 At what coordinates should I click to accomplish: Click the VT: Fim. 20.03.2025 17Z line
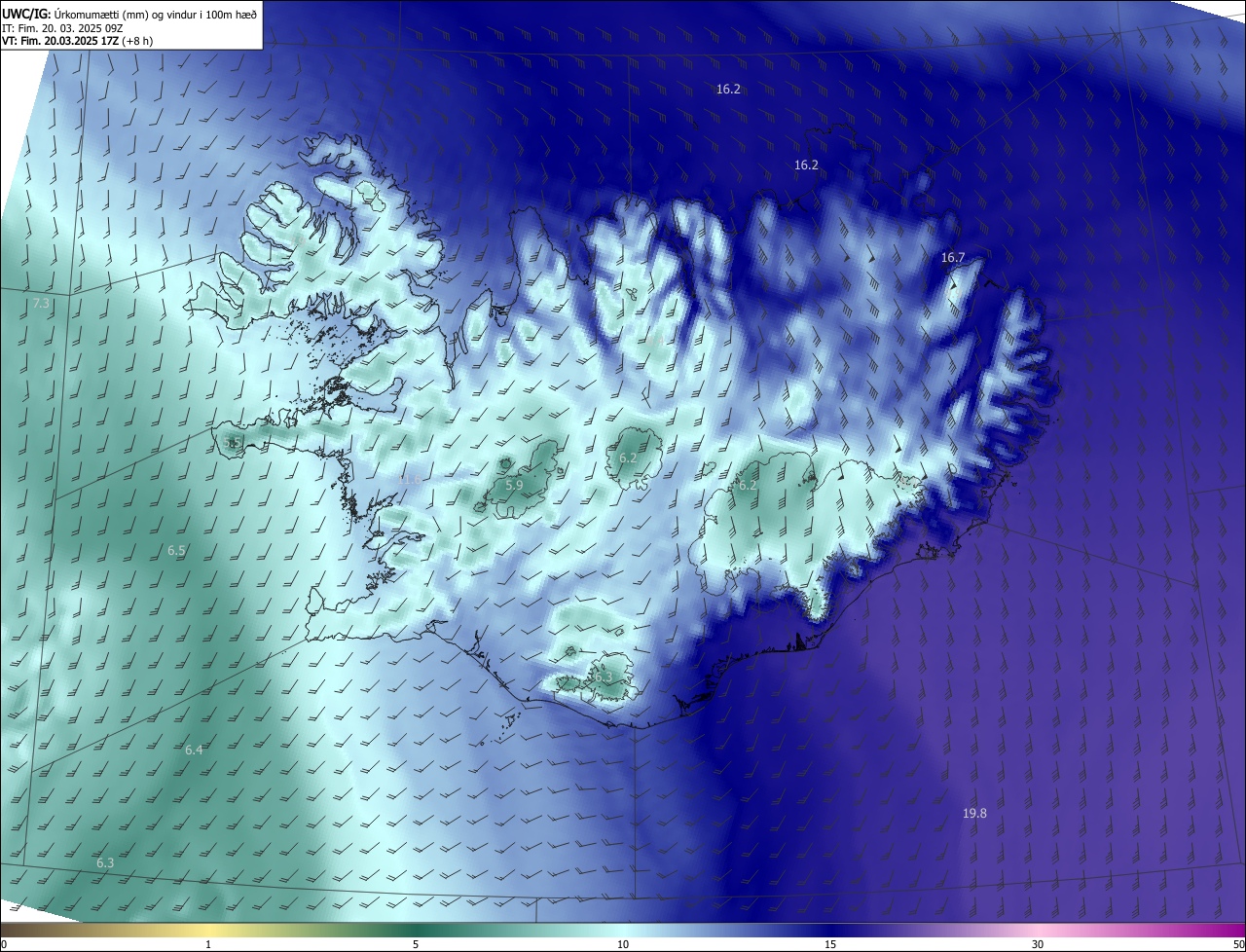(x=77, y=41)
